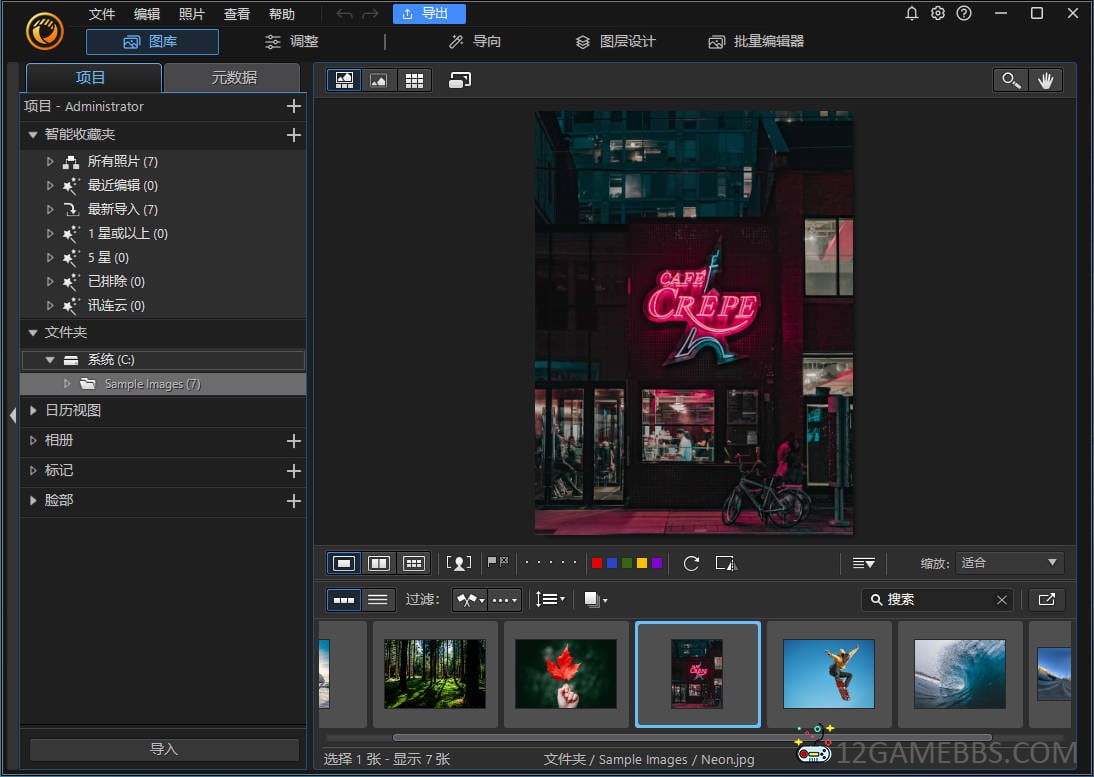Click the flip photo icon
The image size is (1094, 777).
(726, 563)
